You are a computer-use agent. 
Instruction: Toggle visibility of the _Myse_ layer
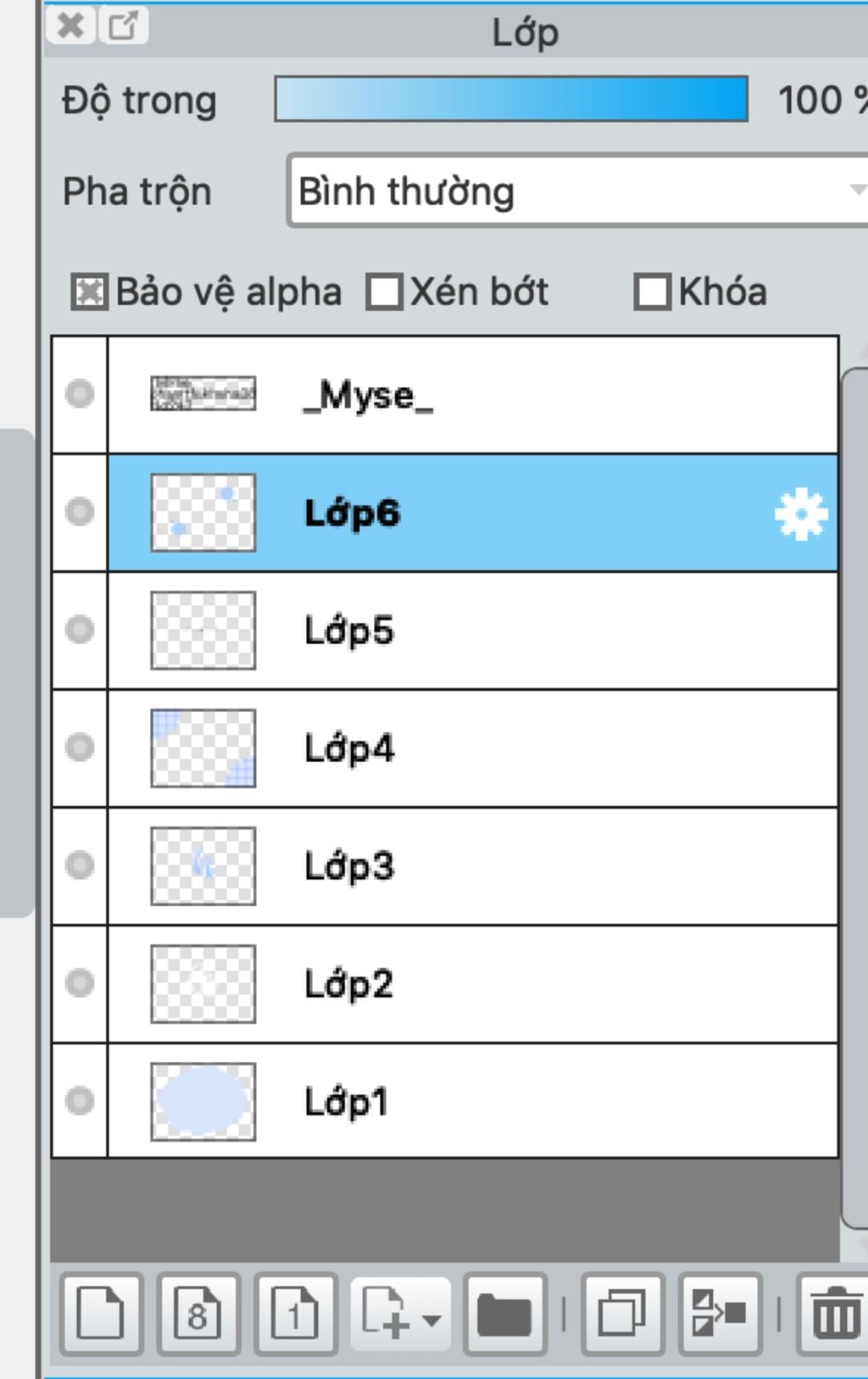click(80, 394)
